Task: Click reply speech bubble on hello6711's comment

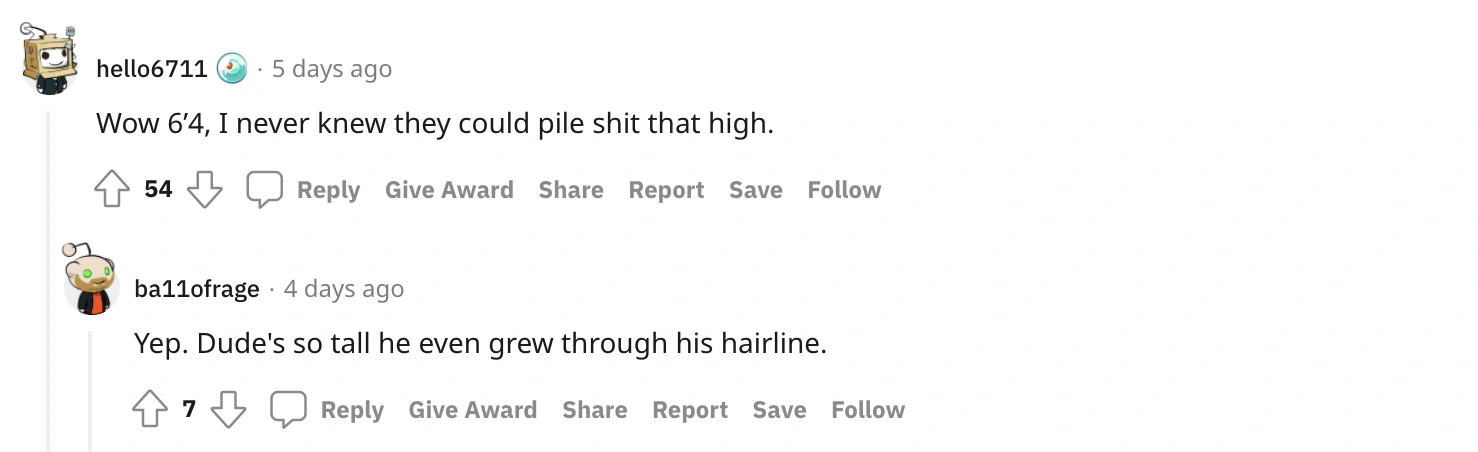Action: coord(265,190)
